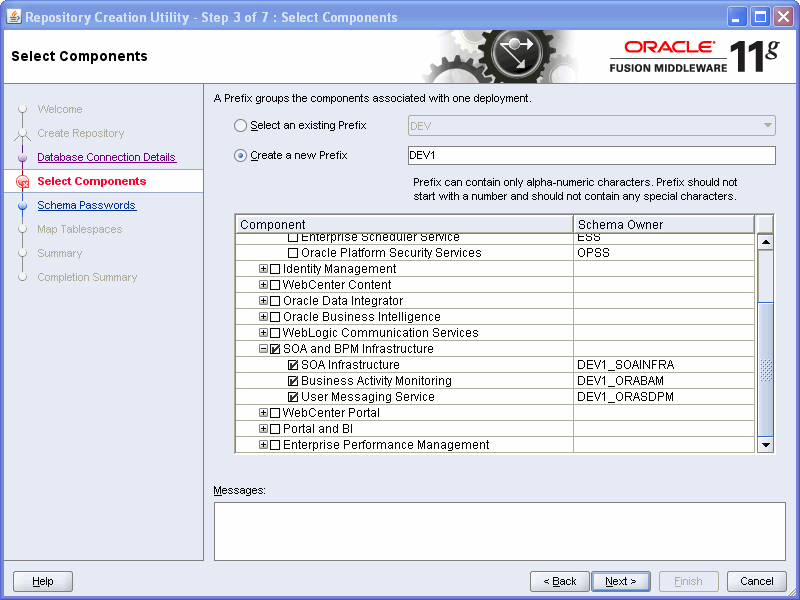
Task: Select the 'Select an existing Prefix' radio button
Action: click(x=240, y=126)
